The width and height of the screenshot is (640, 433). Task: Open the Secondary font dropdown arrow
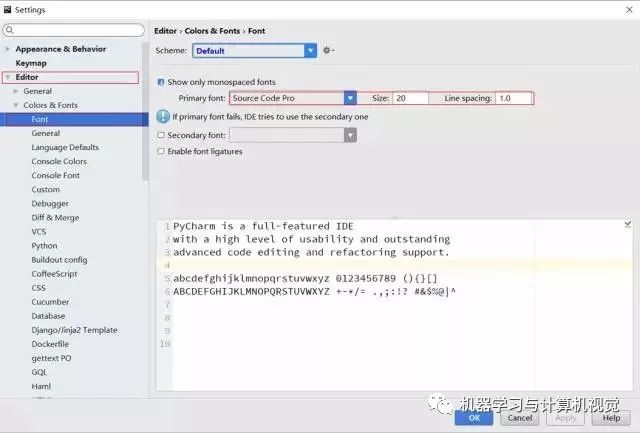pos(350,135)
